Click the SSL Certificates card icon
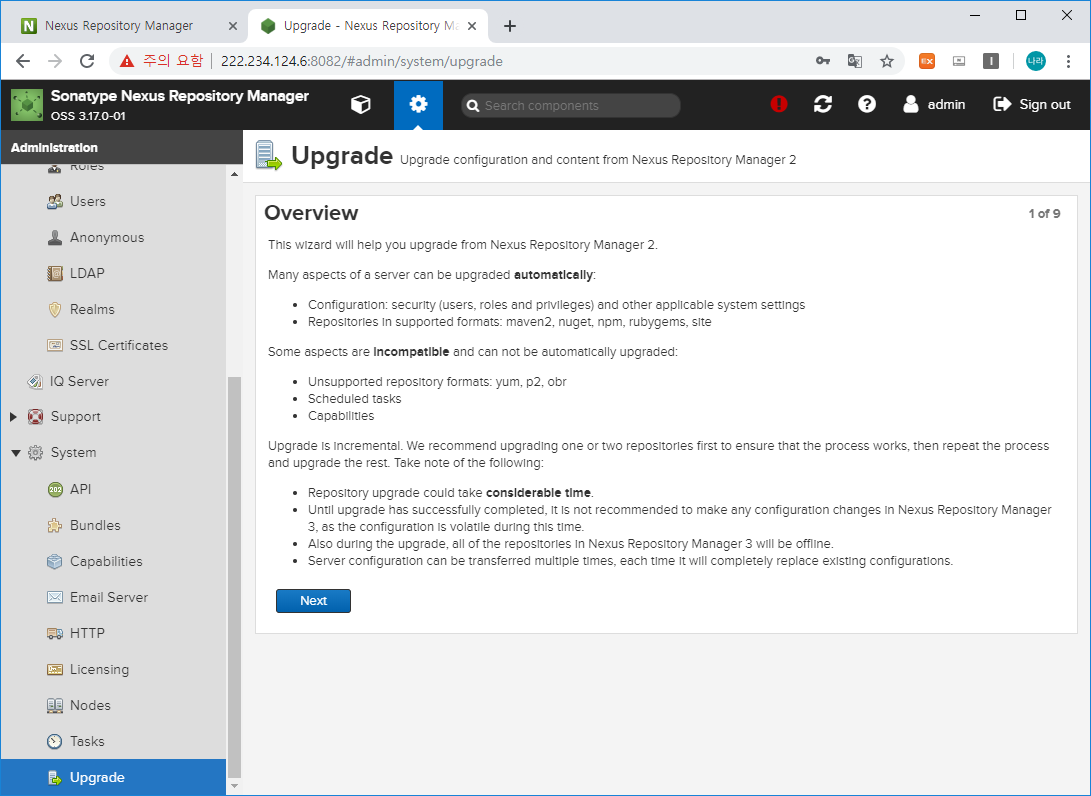The height and width of the screenshot is (796, 1091). tap(54, 345)
